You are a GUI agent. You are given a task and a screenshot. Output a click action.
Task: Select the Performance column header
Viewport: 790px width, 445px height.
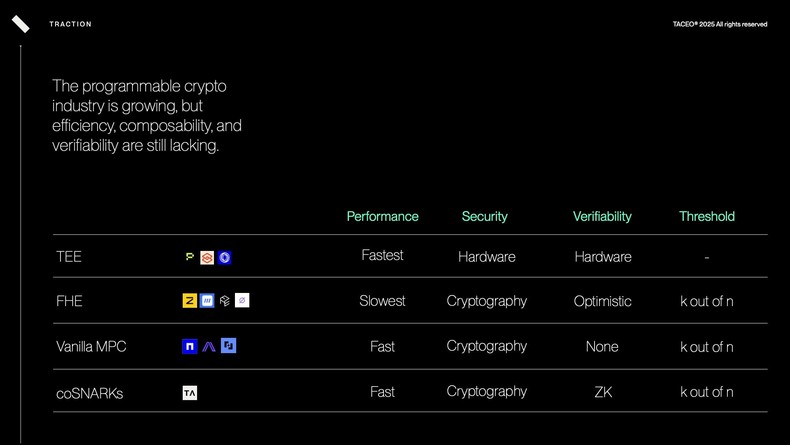382,216
